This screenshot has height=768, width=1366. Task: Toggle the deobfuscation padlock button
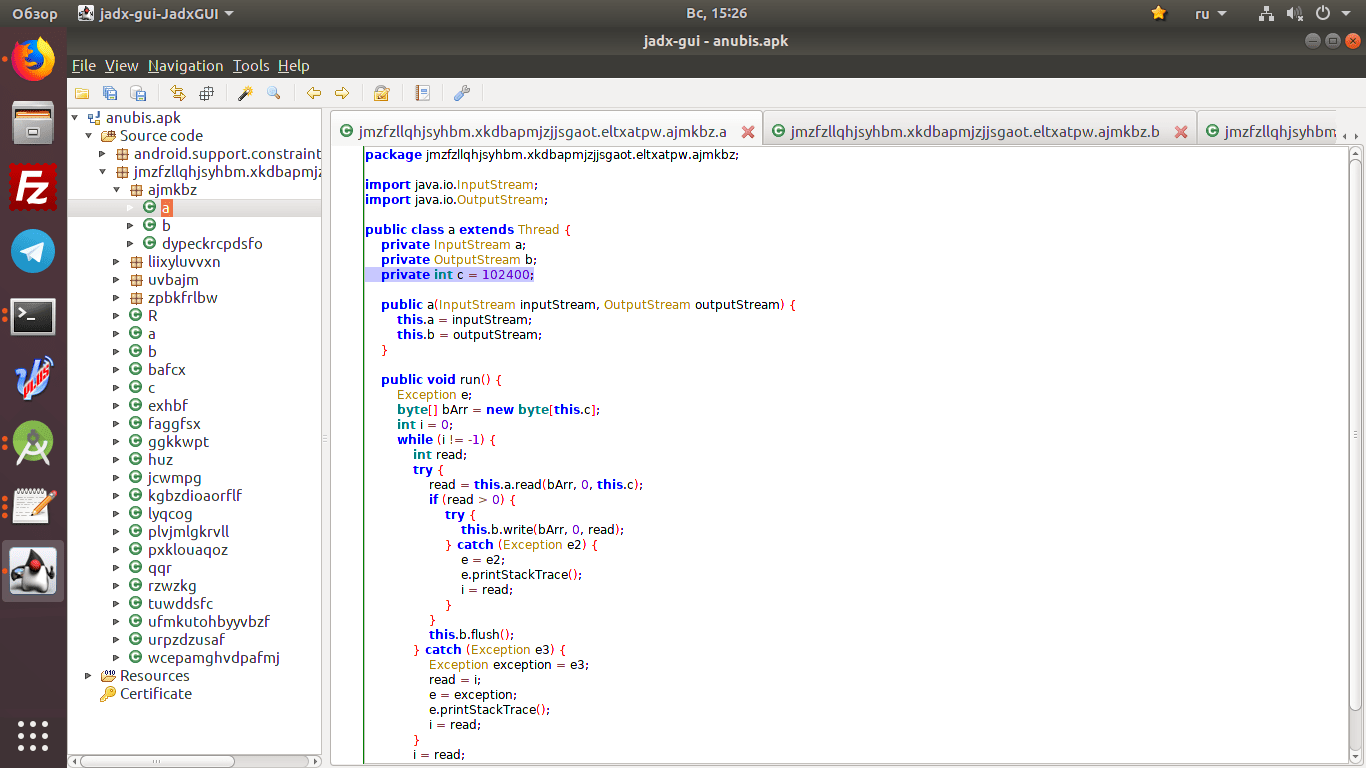tap(381, 93)
